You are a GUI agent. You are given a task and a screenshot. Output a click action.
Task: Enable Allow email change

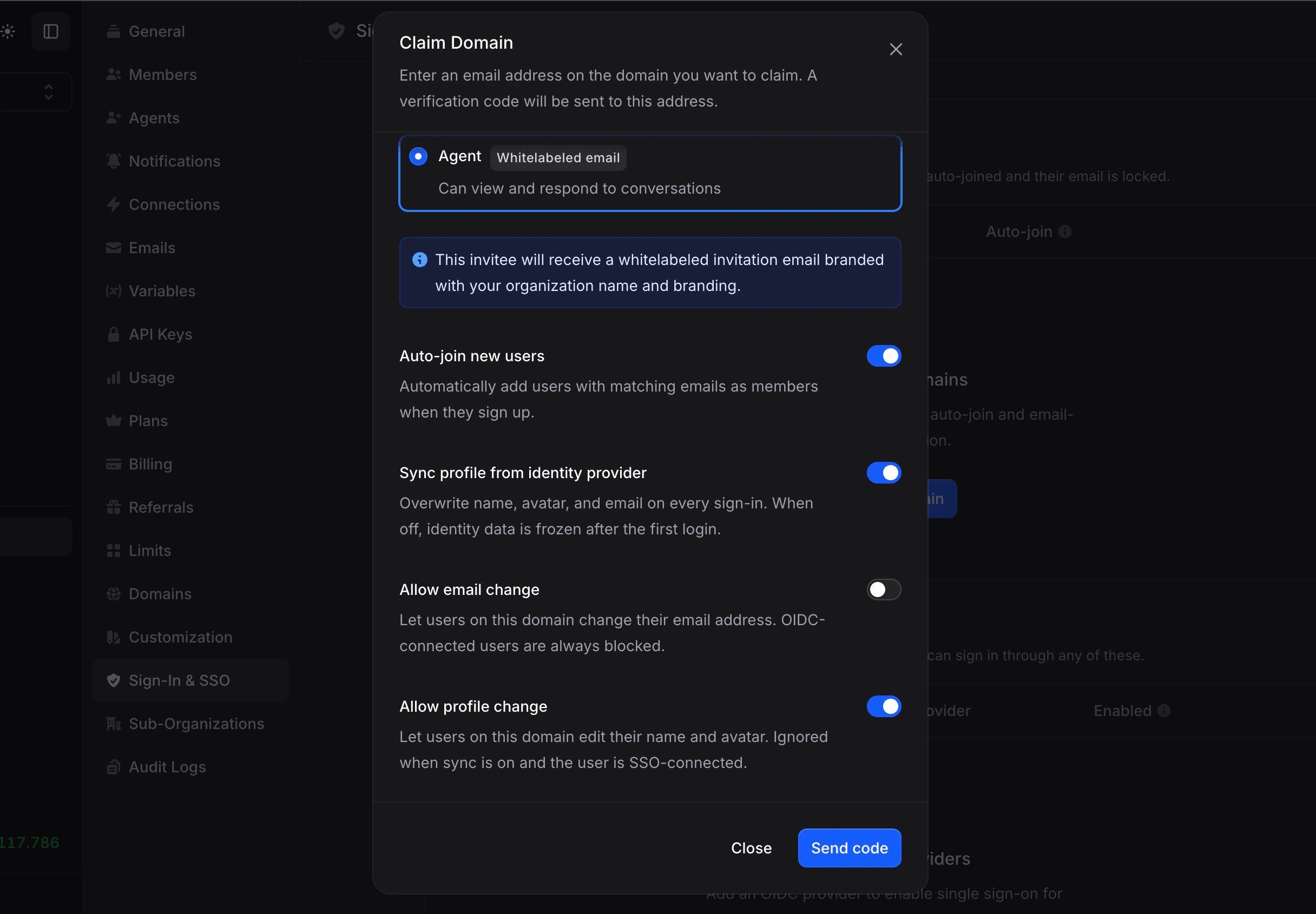[883, 590]
